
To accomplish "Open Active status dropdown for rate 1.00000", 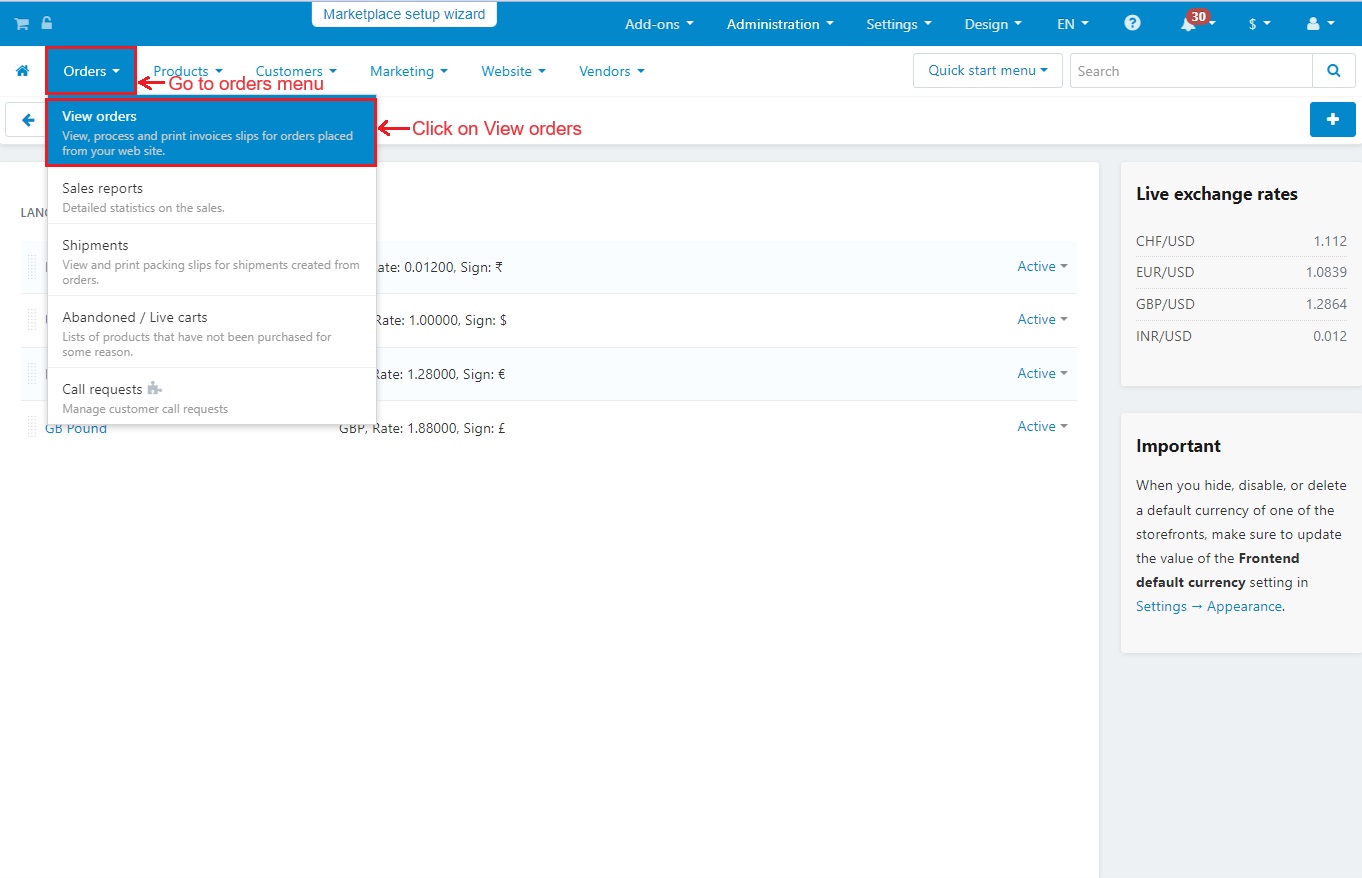I will click(1042, 320).
